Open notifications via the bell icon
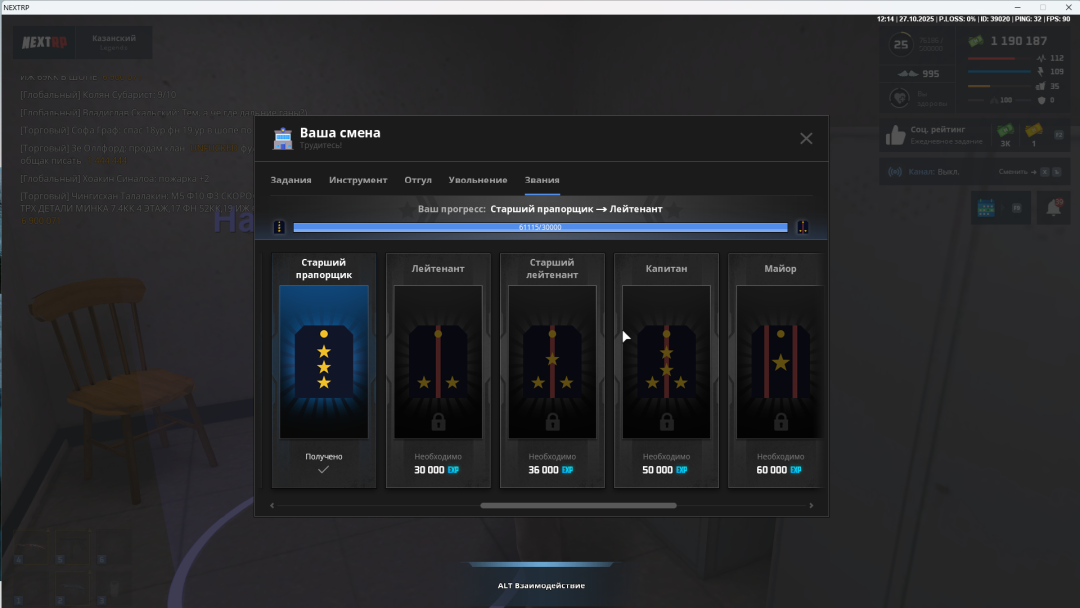Screen dimensions: 1080x608 [x=1054, y=208]
